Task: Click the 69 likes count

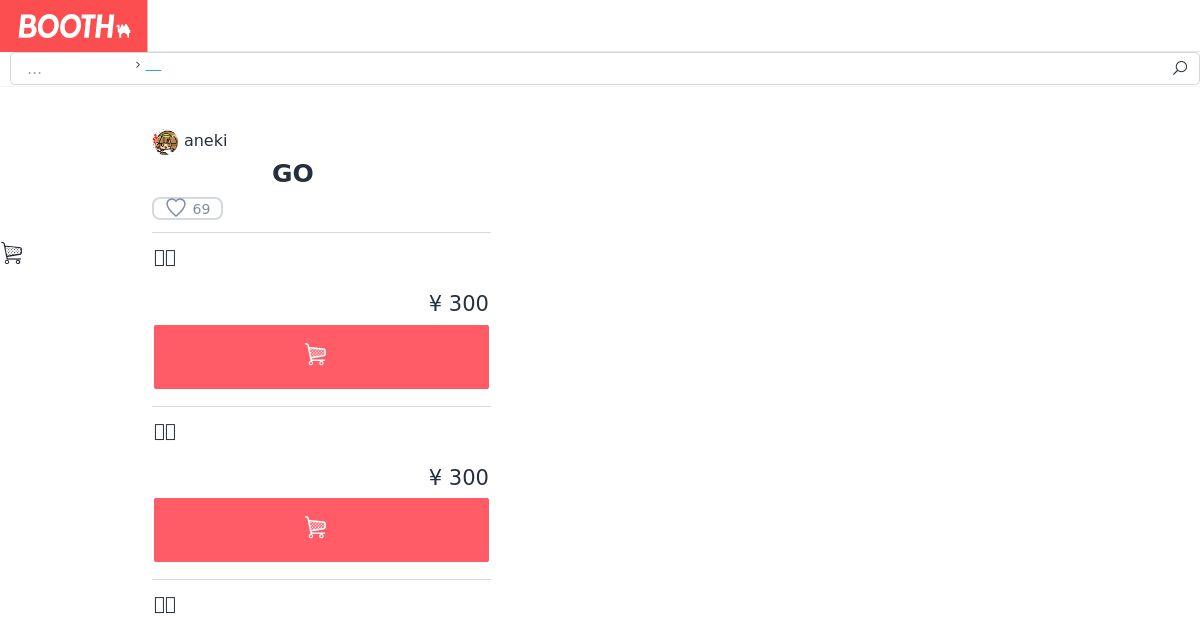Action: point(201,209)
